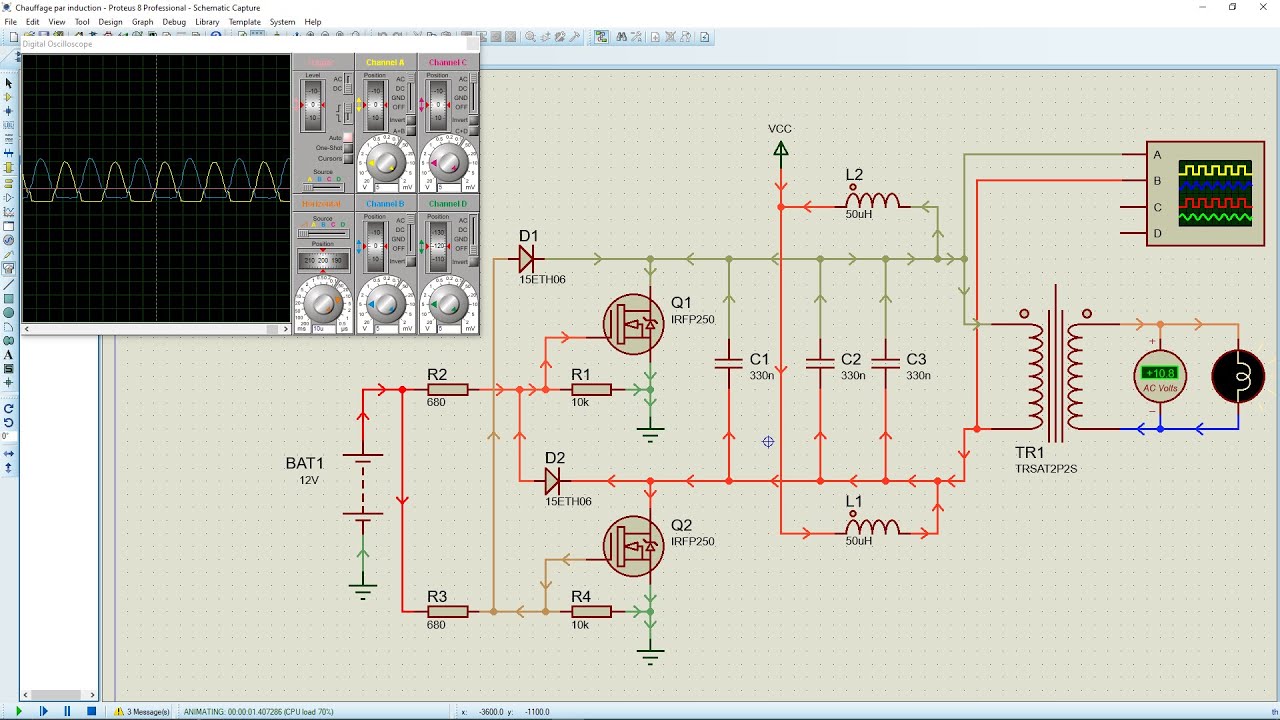Screen dimensions: 1280x720
Task: Click the simulation Step button
Action: coord(43,711)
